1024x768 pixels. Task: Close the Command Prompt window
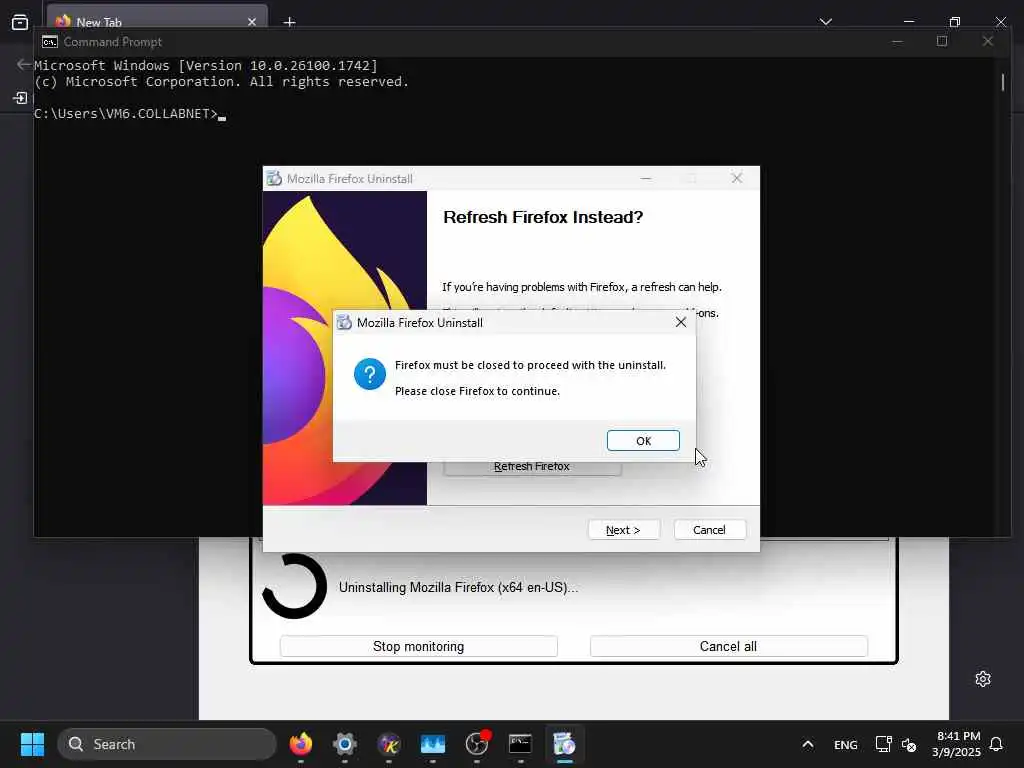tap(987, 41)
